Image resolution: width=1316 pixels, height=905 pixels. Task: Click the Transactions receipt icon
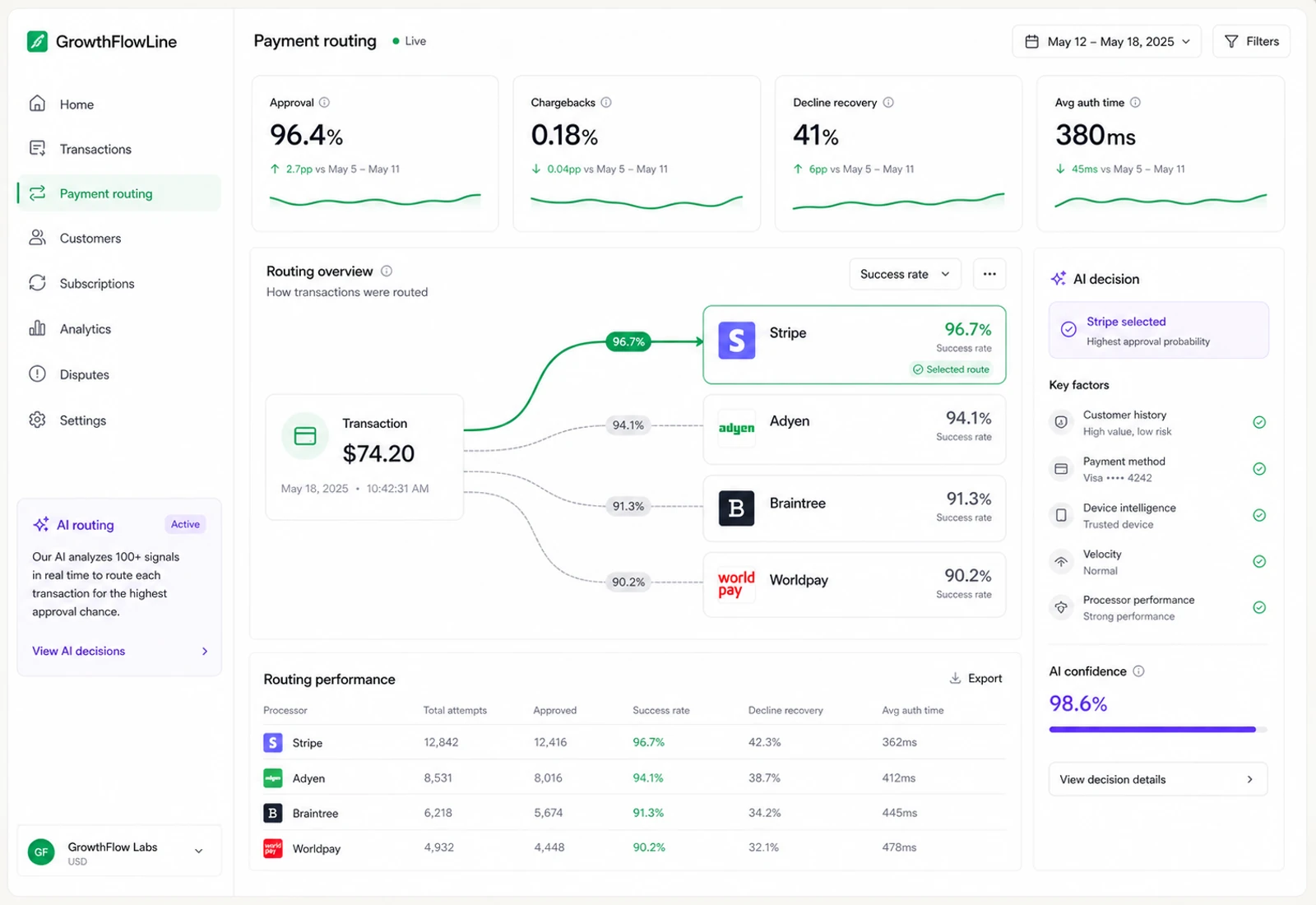(37, 148)
